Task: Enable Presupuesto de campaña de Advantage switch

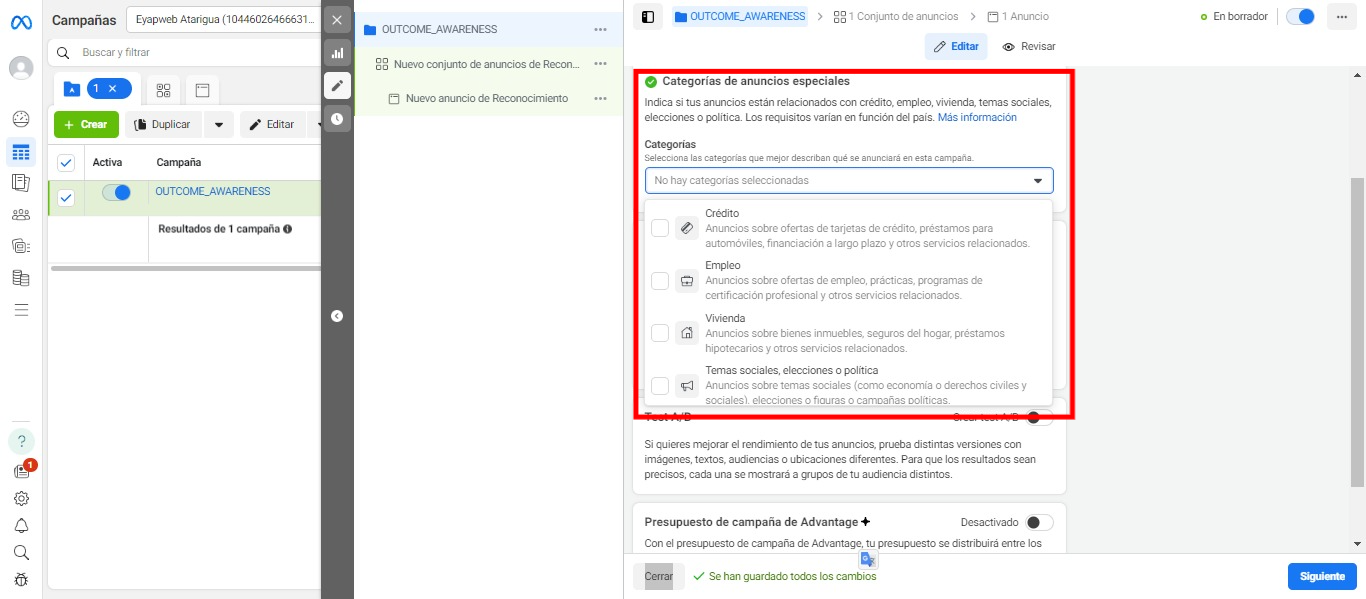Action: (x=1039, y=523)
